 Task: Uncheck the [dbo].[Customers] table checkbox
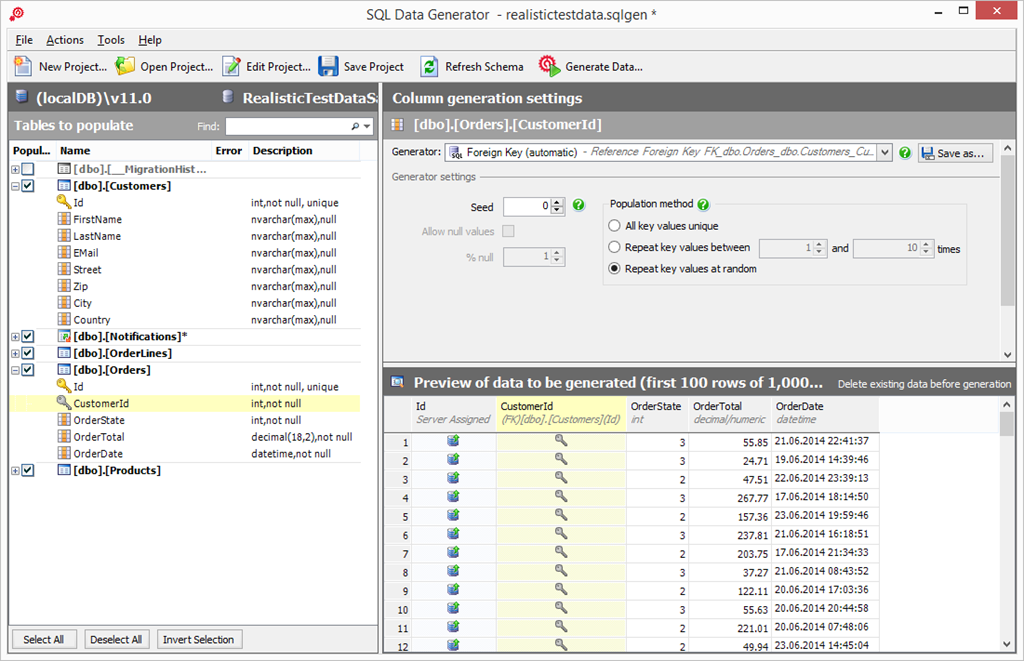(x=28, y=186)
